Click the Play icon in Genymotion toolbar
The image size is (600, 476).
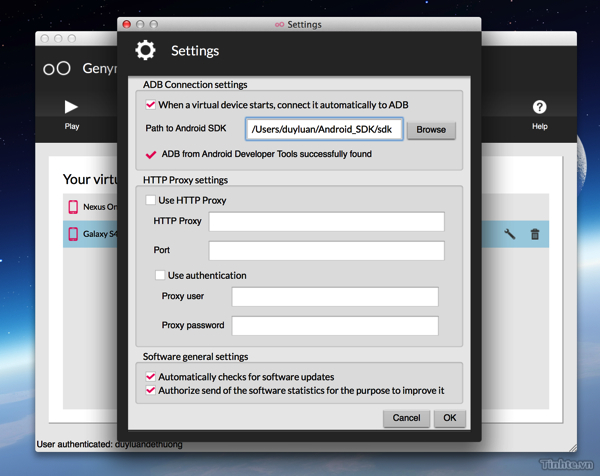click(71, 107)
